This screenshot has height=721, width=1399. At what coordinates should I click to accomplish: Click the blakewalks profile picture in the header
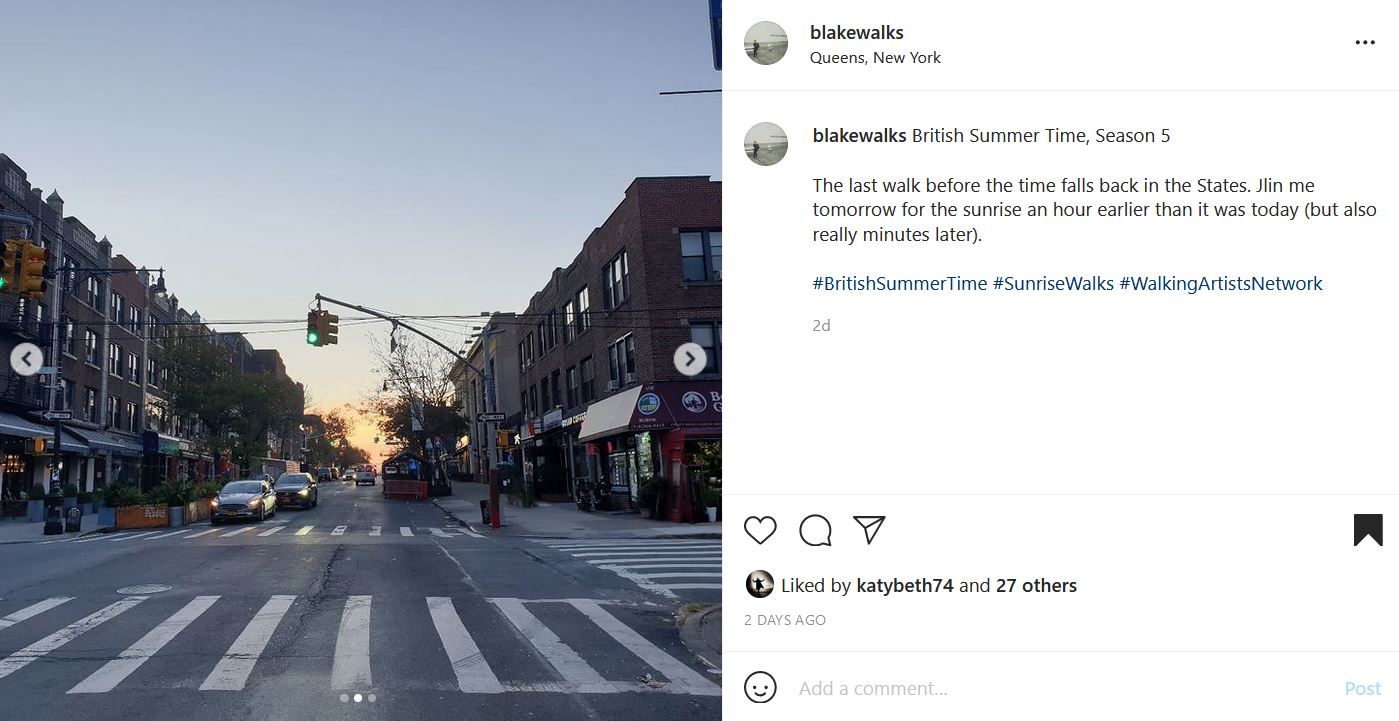click(765, 44)
